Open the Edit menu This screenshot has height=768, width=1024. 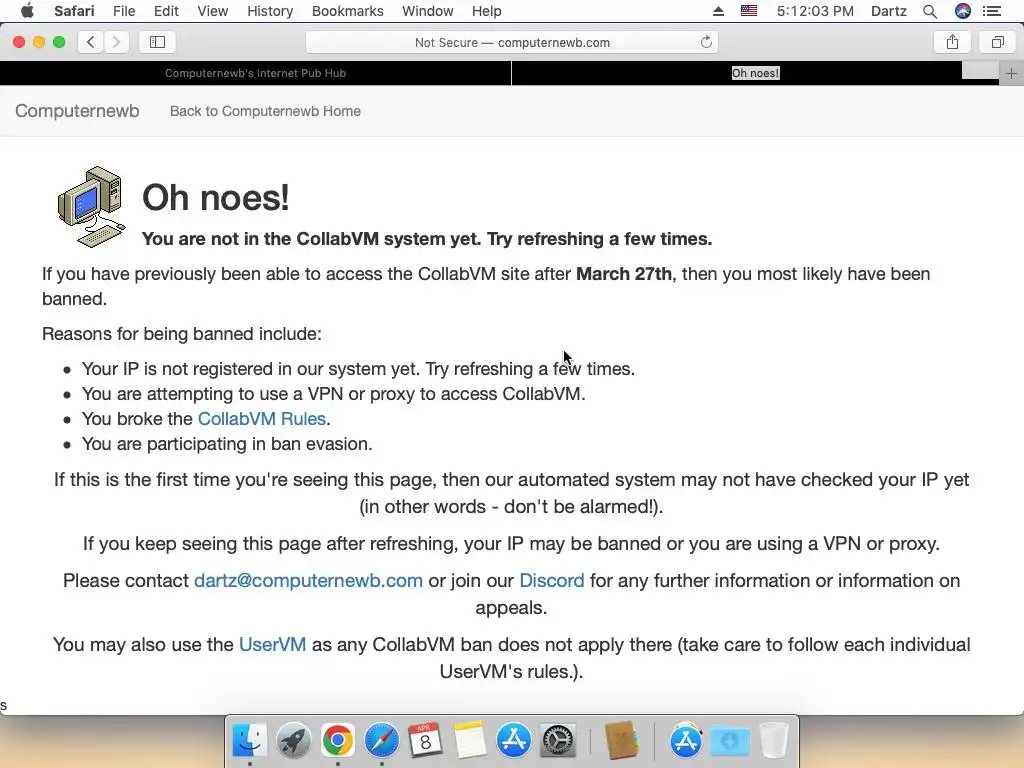pyautogui.click(x=166, y=11)
